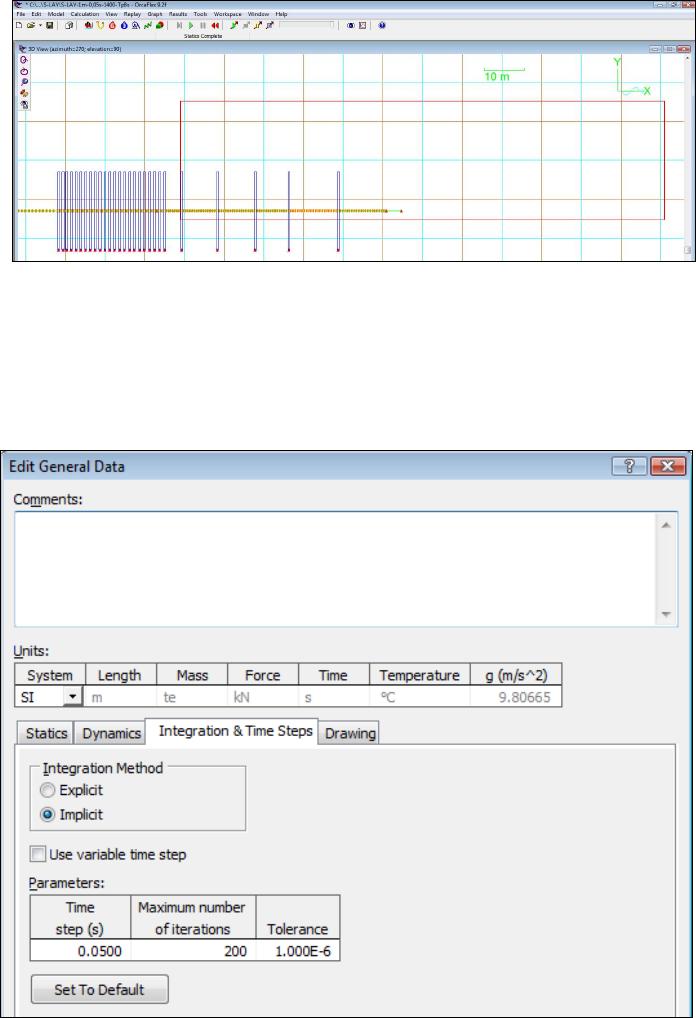This screenshot has height=1018, width=696.
Task: Open the Calculation menu
Action: (x=83, y=14)
